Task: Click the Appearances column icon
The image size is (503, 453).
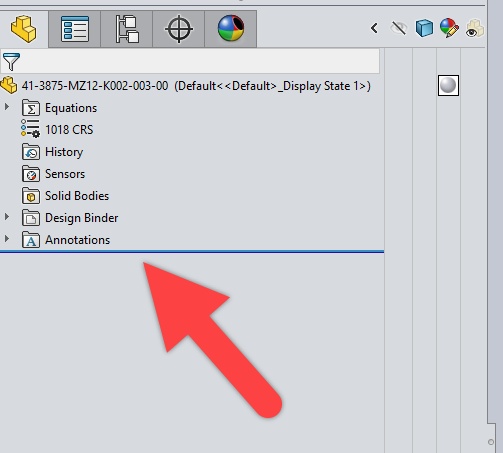Action: 449,28
